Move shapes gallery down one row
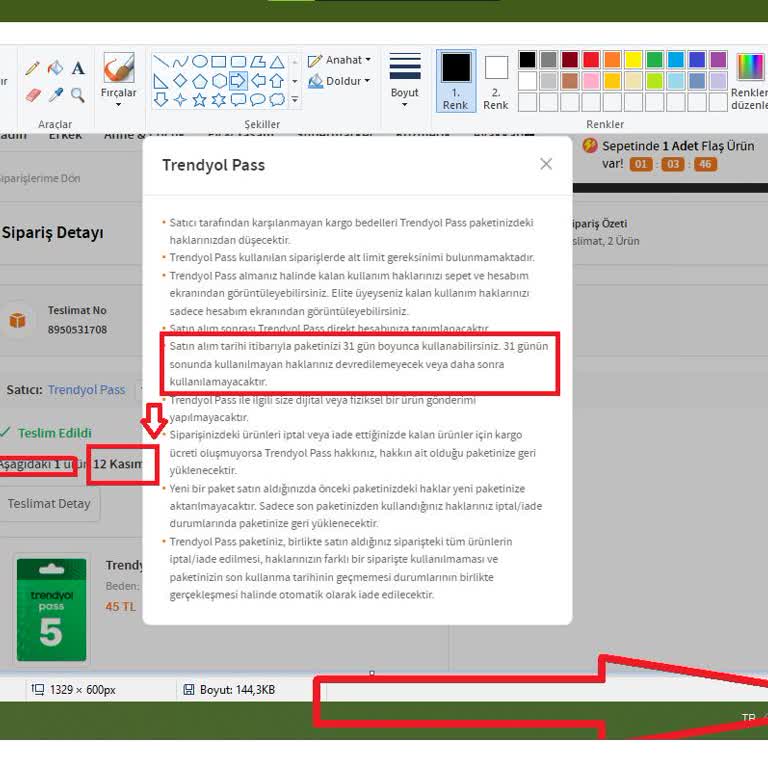The height and width of the screenshot is (768, 768). 295,81
